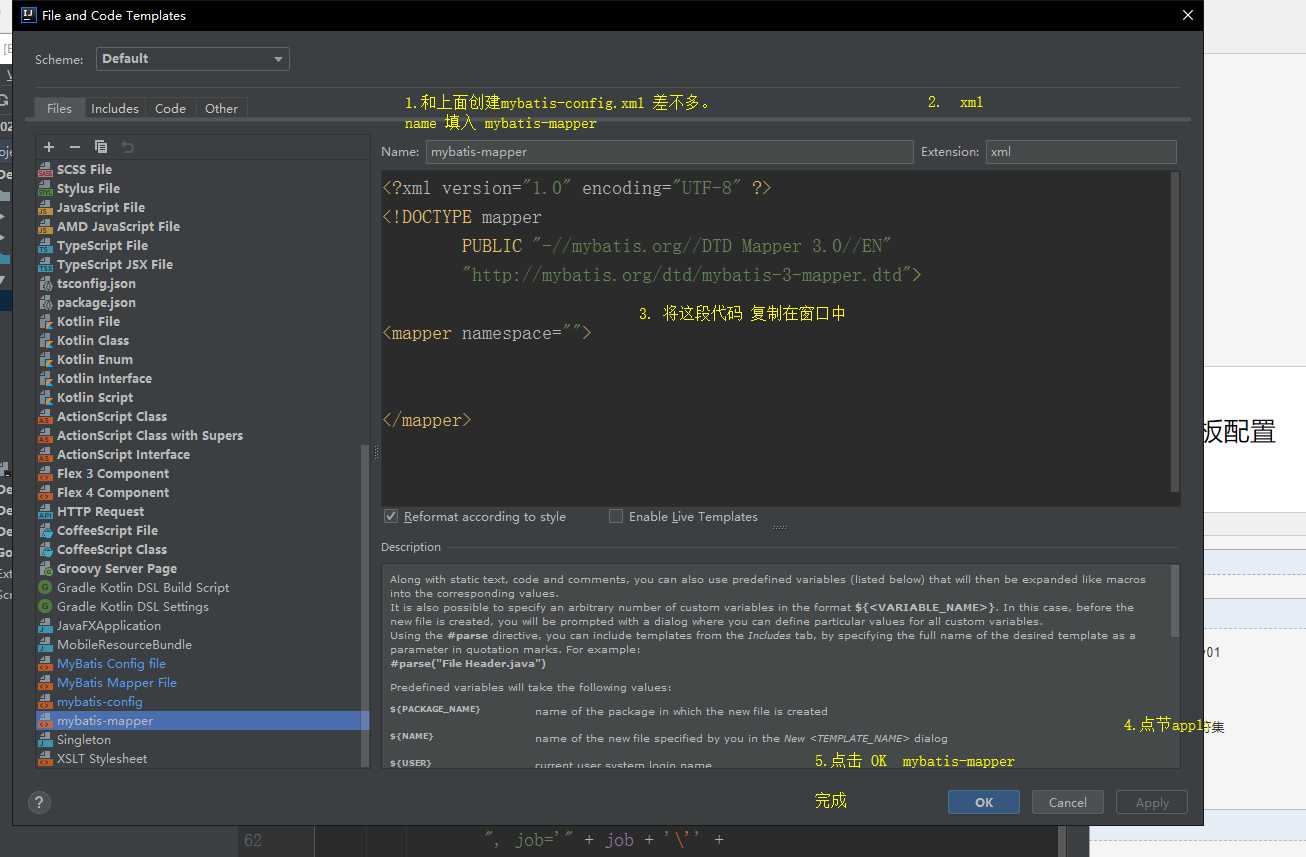Click the Singleton template icon
1306x857 pixels.
click(45, 740)
